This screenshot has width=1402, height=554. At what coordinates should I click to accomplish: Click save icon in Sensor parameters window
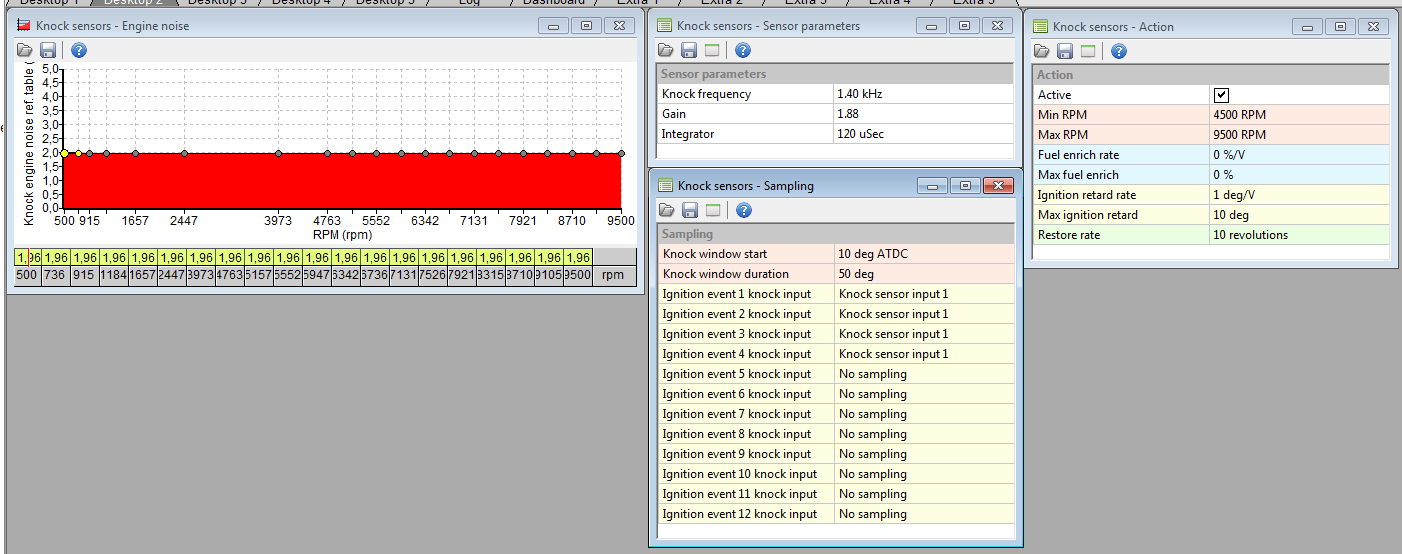click(x=689, y=51)
